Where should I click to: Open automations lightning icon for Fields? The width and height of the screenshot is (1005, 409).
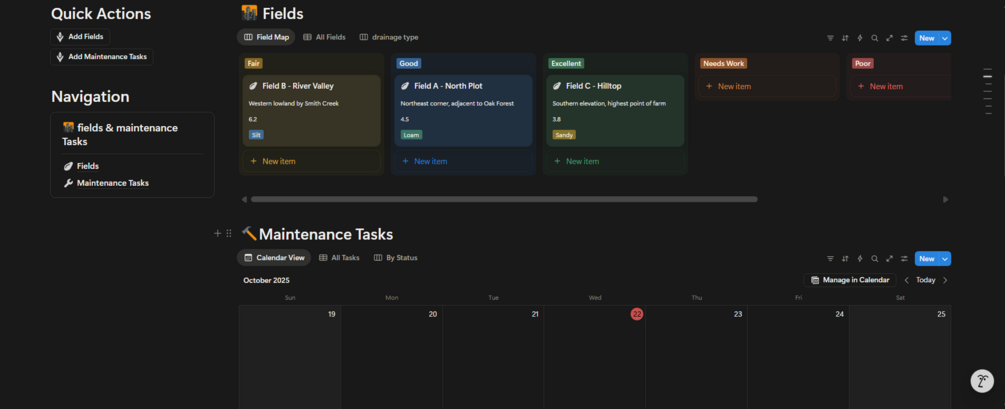(860, 38)
